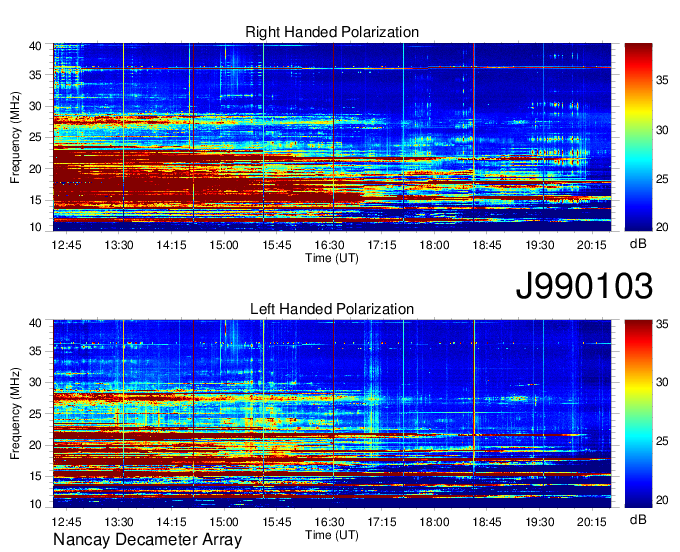Select the J990103 observation label
This screenshot has width=680, height=552.
pyautogui.click(x=584, y=286)
